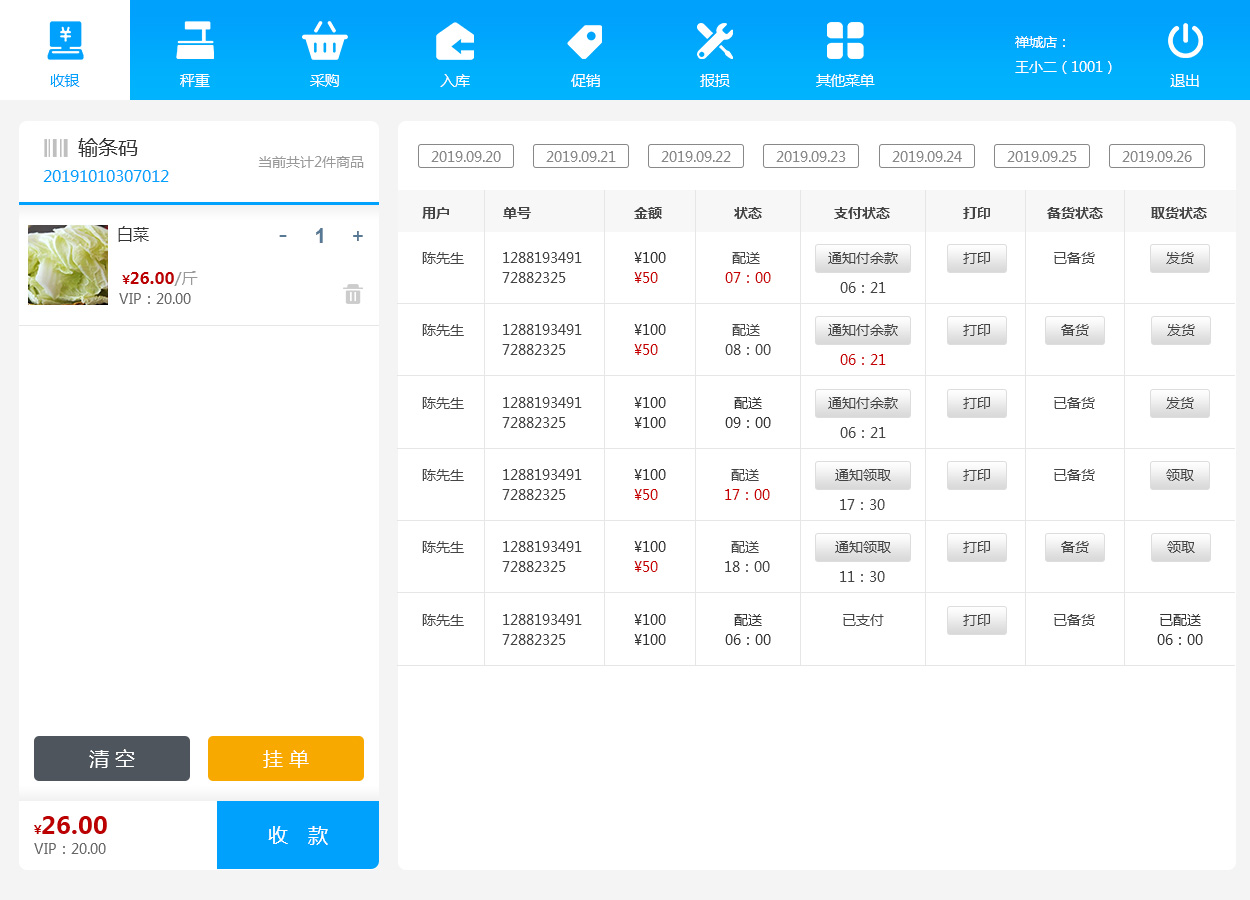Switch to the 收银 cashier tab

[65, 50]
